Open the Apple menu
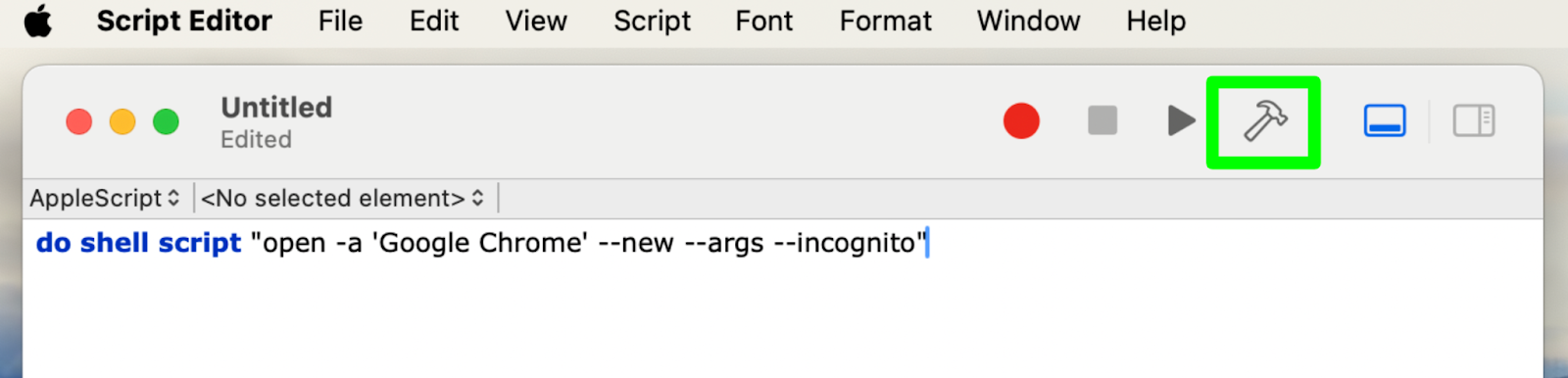 pyautogui.click(x=38, y=21)
